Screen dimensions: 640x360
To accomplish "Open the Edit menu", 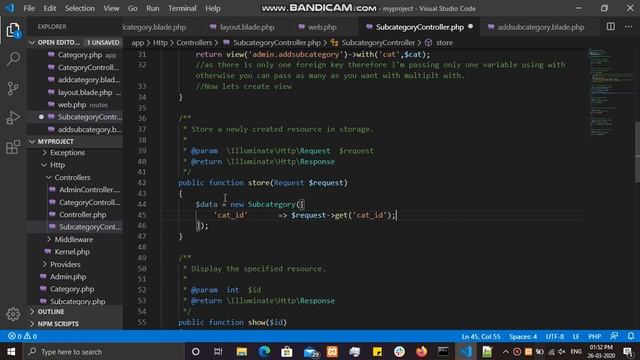I will click(50, 8).
